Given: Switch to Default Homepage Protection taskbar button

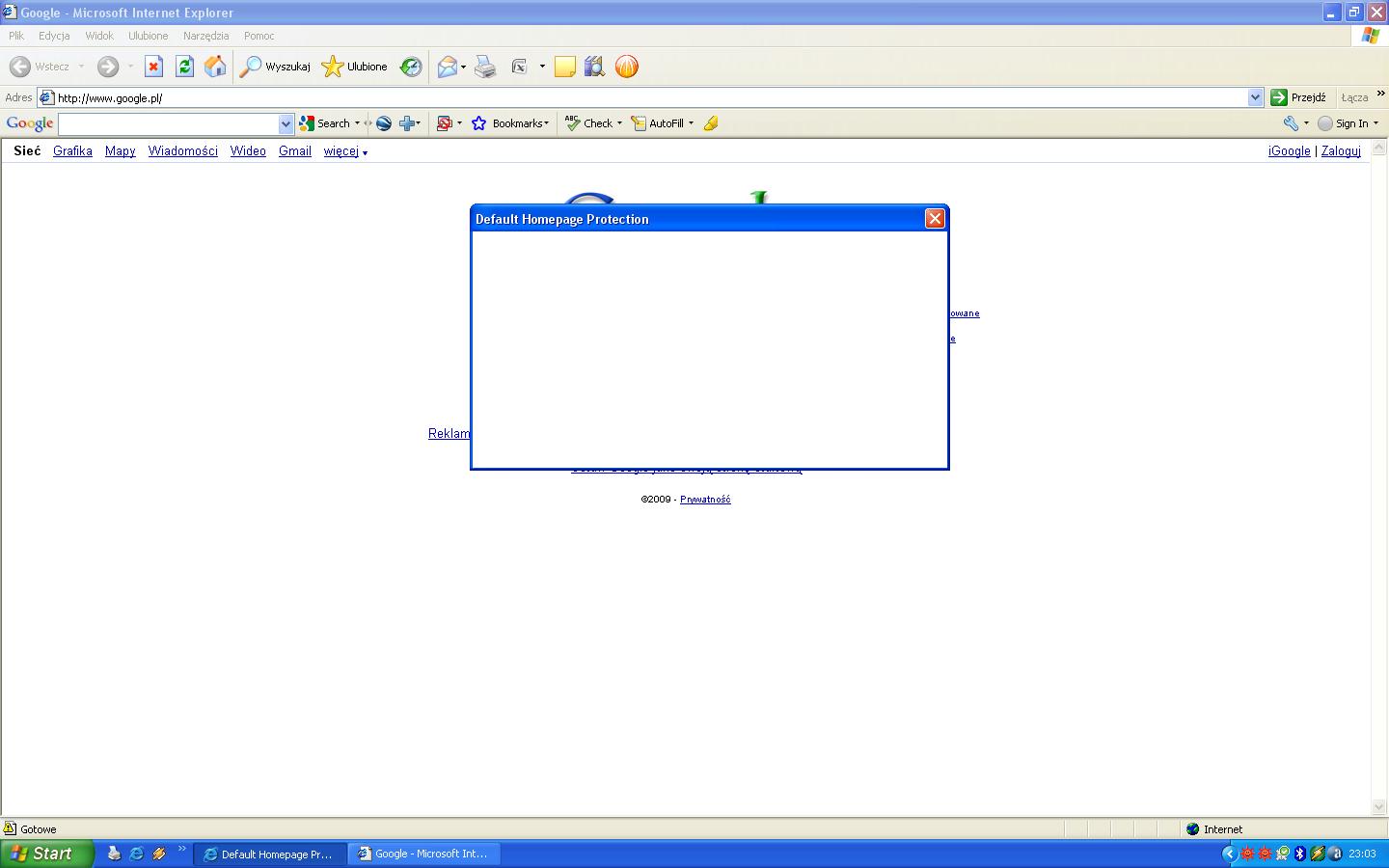Looking at the screenshot, I should [270, 854].
